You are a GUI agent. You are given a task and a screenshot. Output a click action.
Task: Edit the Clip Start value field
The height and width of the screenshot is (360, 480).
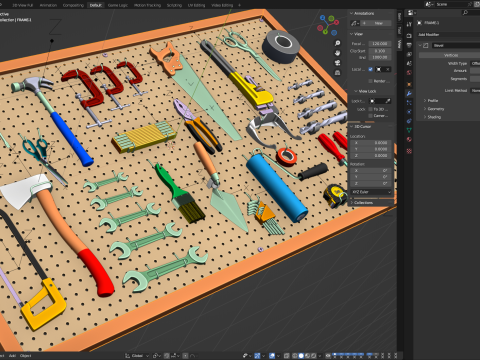click(380, 51)
